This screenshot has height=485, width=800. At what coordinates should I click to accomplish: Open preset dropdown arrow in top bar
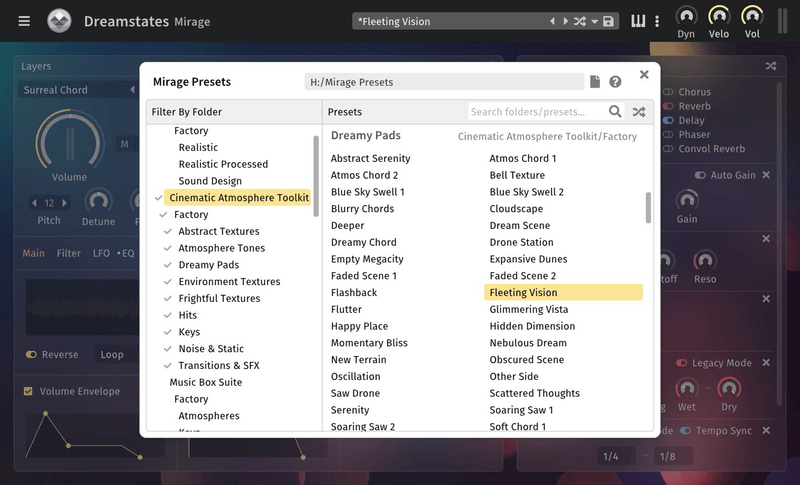click(594, 21)
